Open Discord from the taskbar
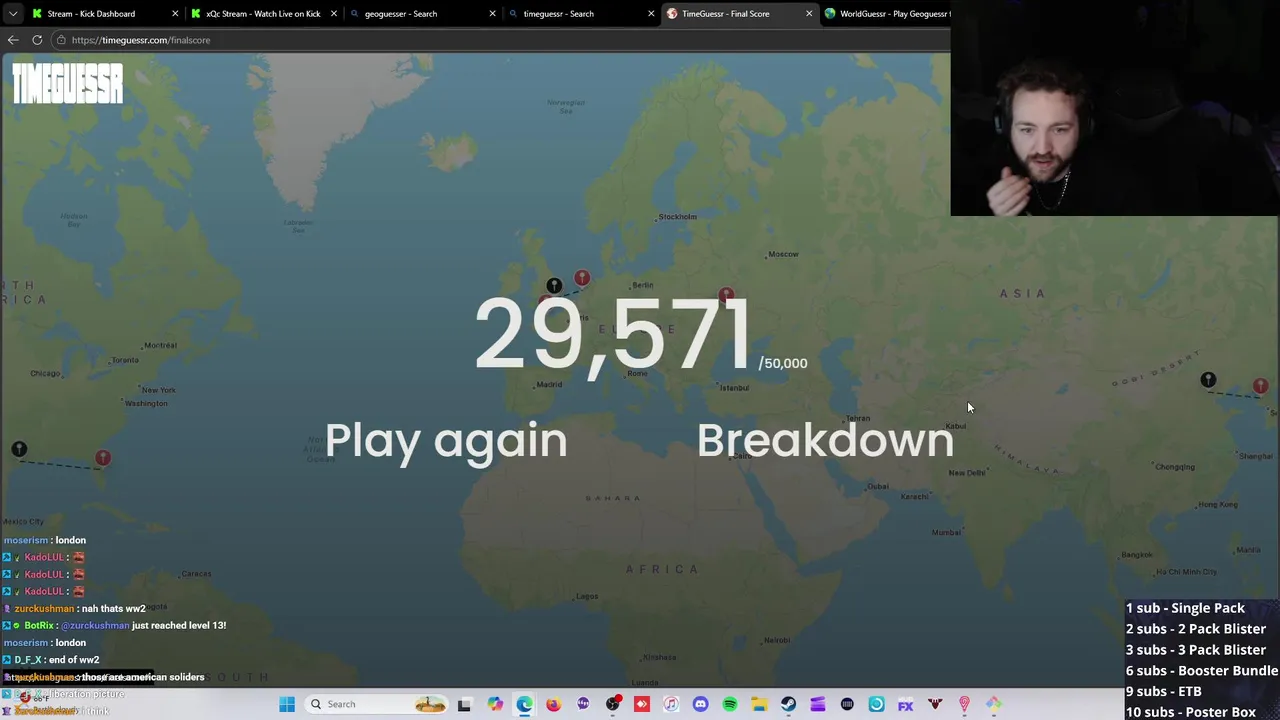Viewport: 1280px width, 720px height. click(700, 704)
